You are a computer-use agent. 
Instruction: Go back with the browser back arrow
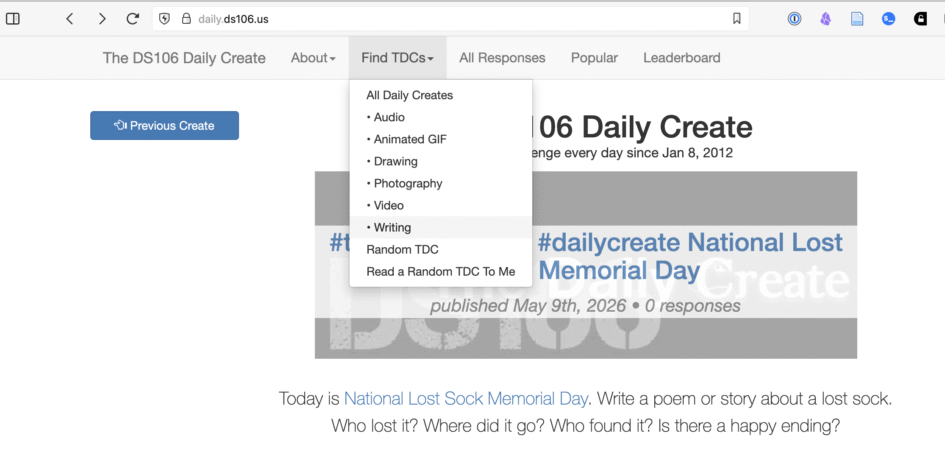pos(69,19)
